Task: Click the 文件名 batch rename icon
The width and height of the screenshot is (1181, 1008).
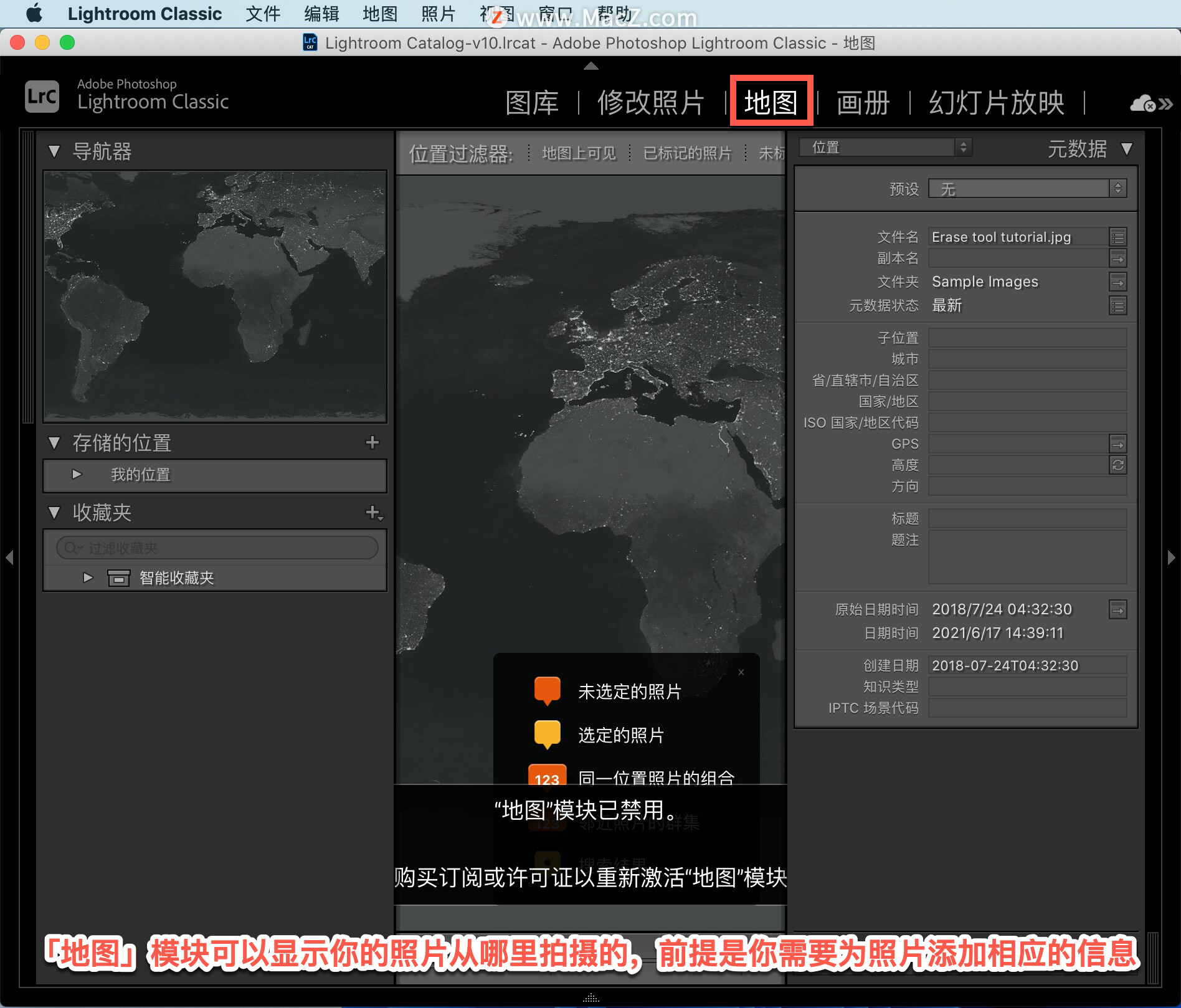Action: (x=1118, y=237)
